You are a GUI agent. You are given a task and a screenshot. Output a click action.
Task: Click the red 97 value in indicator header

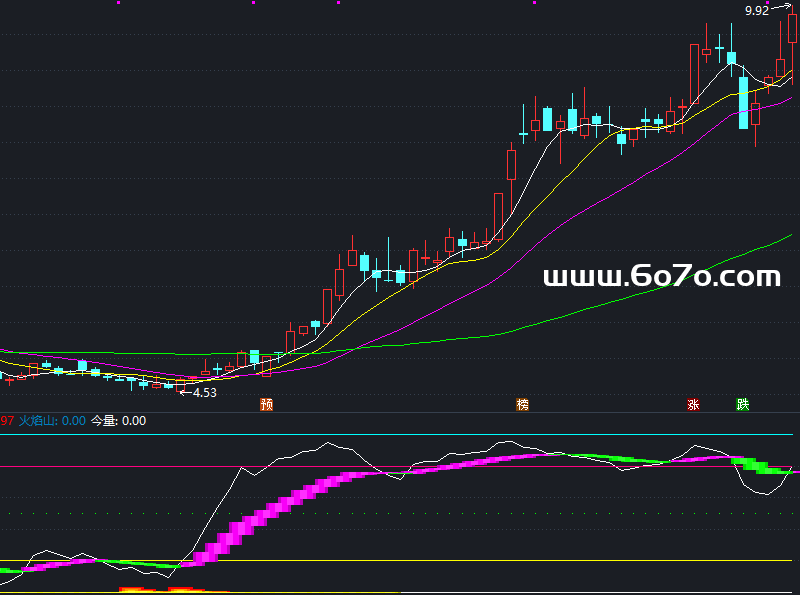click(x=6, y=421)
